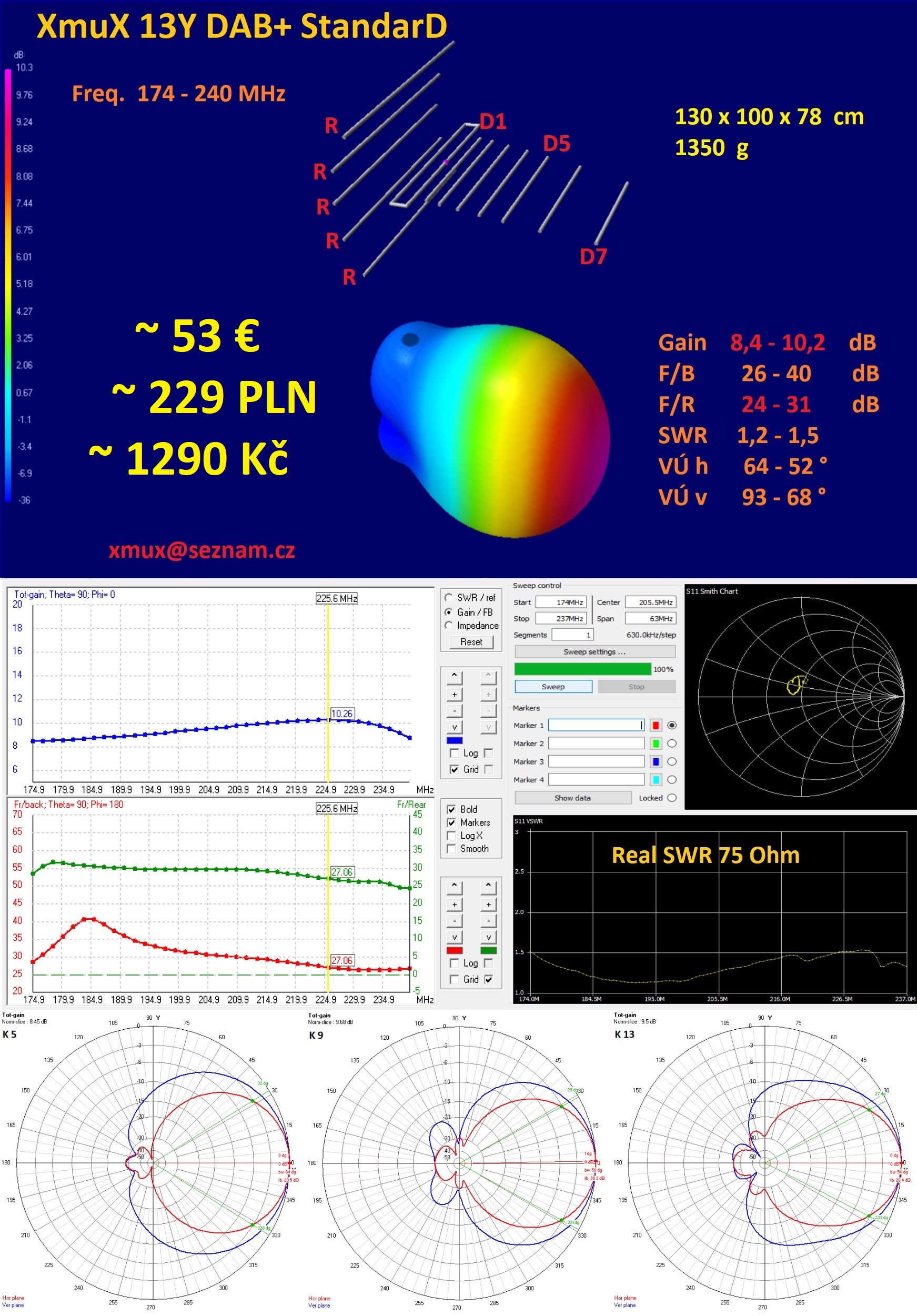This screenshot has width=917, height=1316.
Task: Click the xmux@seznam.cz email text
Action: (201, 550)
